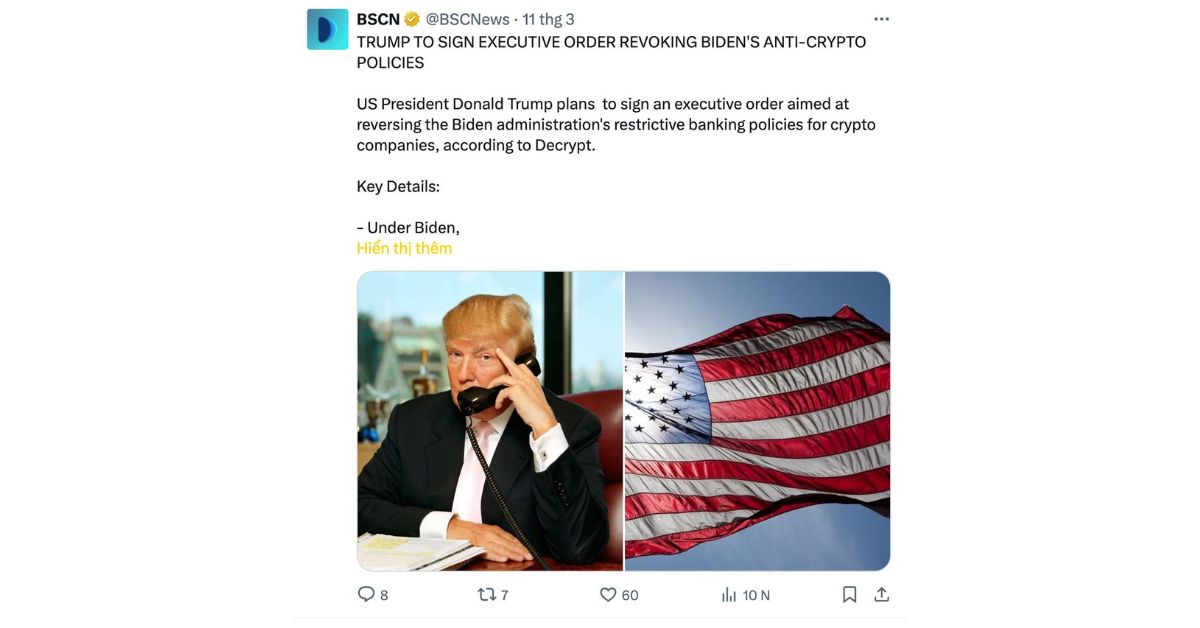
Task: Open the BSCN profile avatar
Action: pyautogui.click(x=327, y=29)
